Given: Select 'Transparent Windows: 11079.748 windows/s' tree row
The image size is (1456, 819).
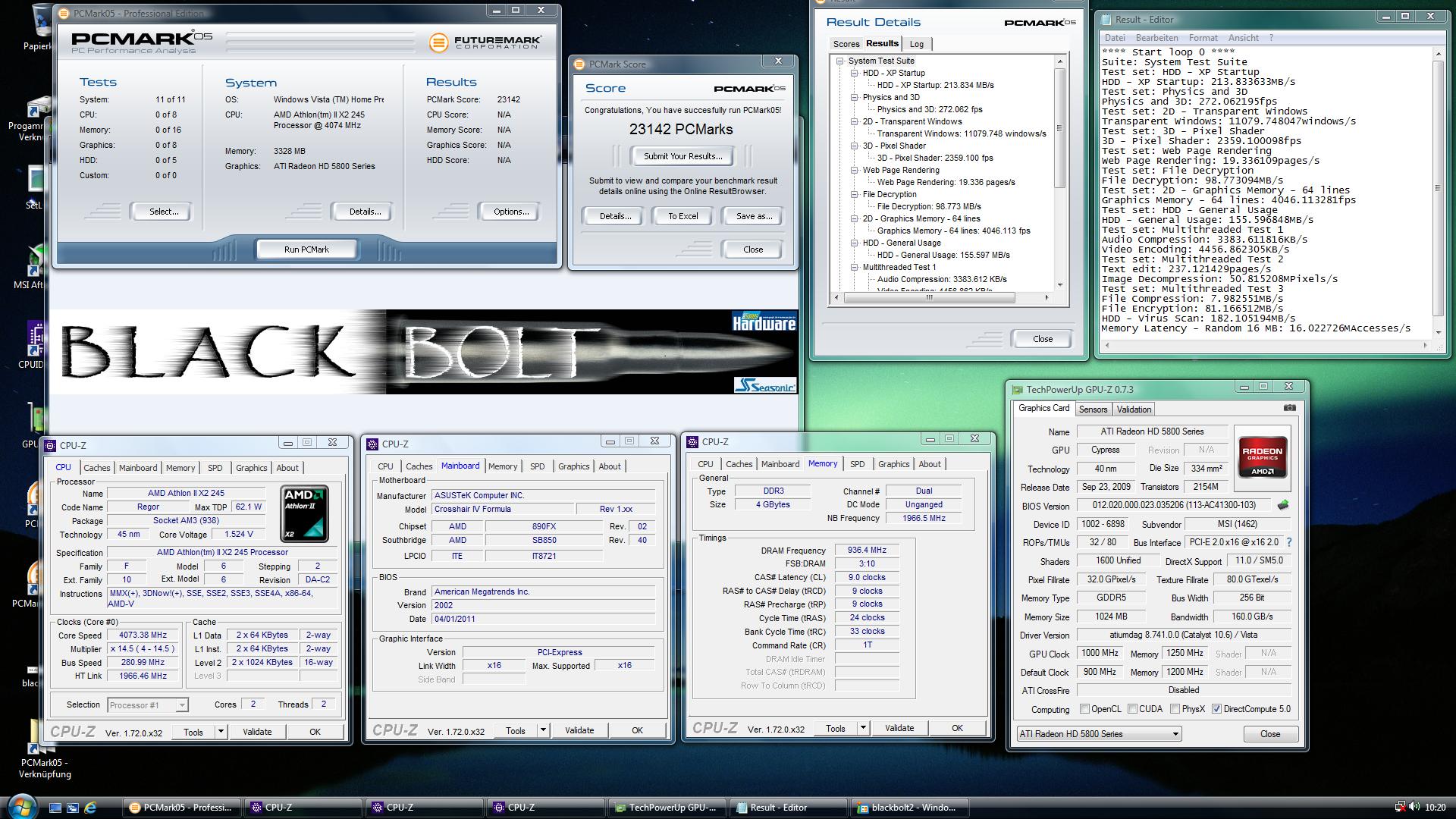Looking at the screenshot, I should (x=962, y=134).
